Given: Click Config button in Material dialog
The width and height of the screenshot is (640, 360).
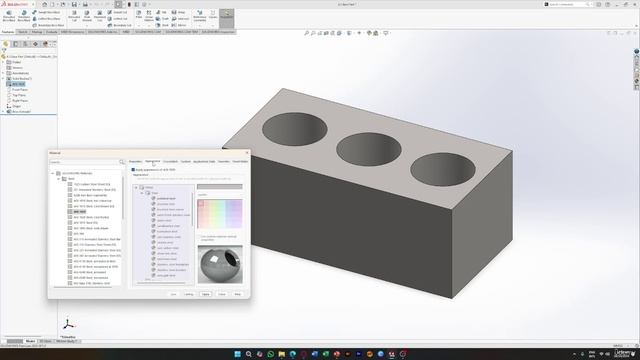Looking at the screenshot, I should [189, 294].
